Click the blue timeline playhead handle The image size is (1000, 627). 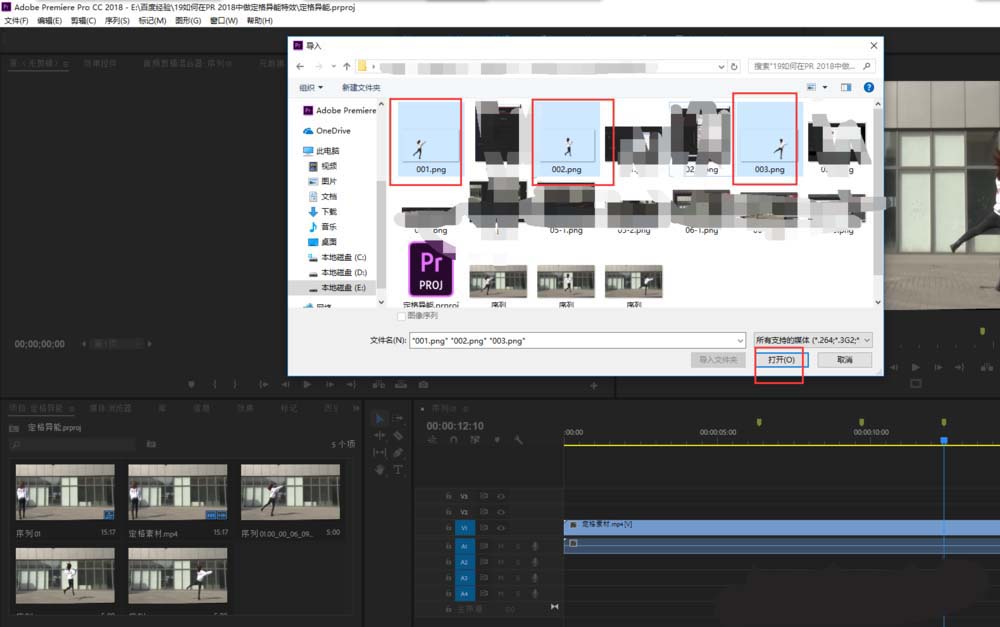[943, 440]
